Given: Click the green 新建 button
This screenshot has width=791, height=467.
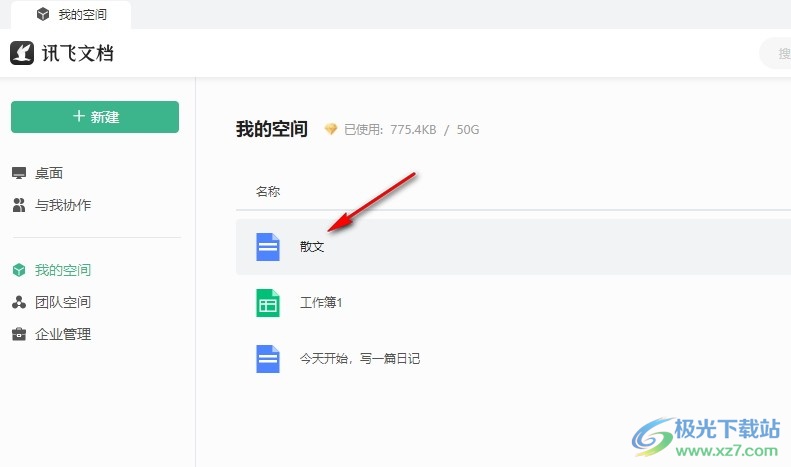Looking at the screenshot, I should 95,117.
